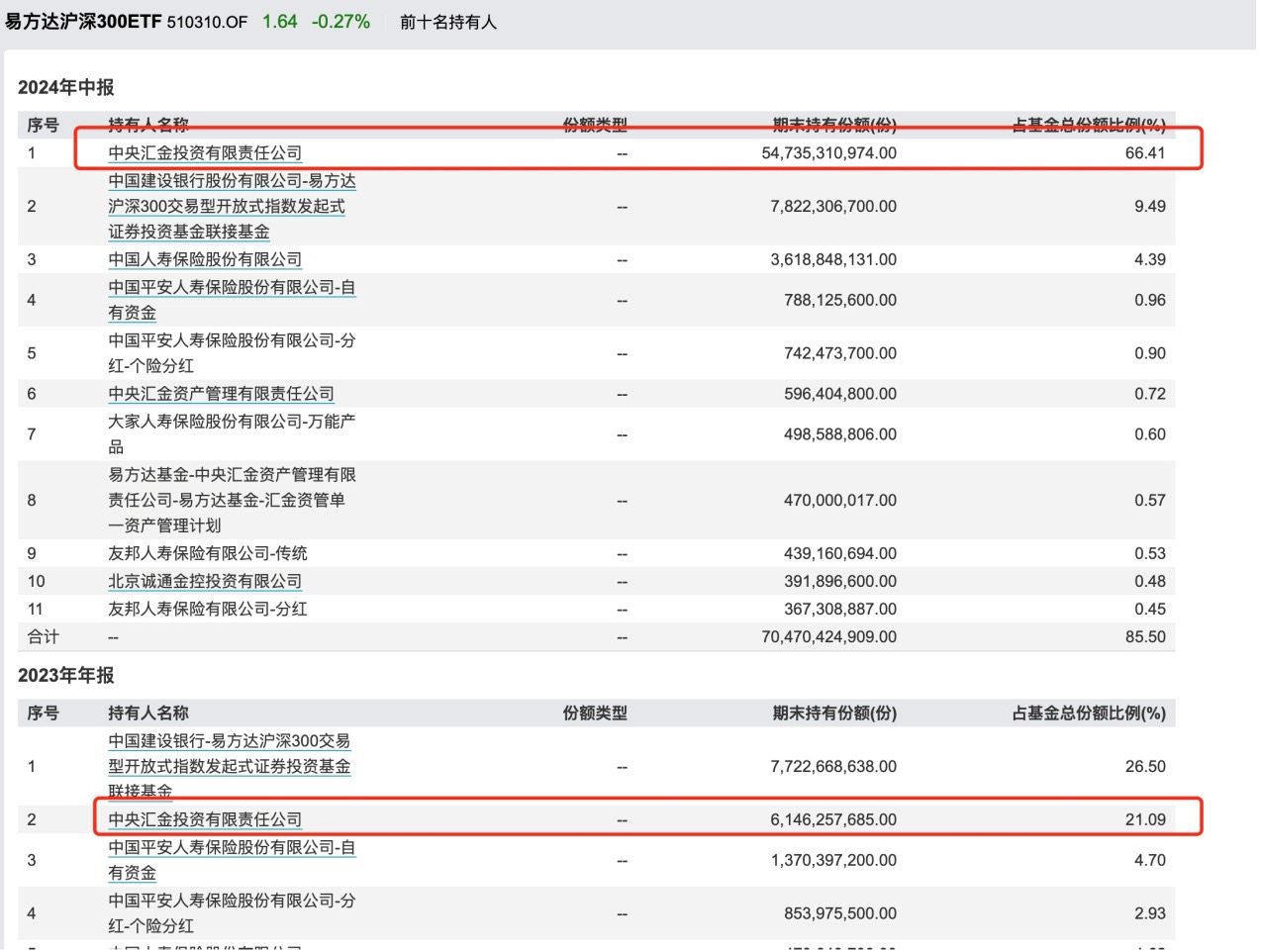
Task: Select ratio value 21.09
Action: [1145, 820]
